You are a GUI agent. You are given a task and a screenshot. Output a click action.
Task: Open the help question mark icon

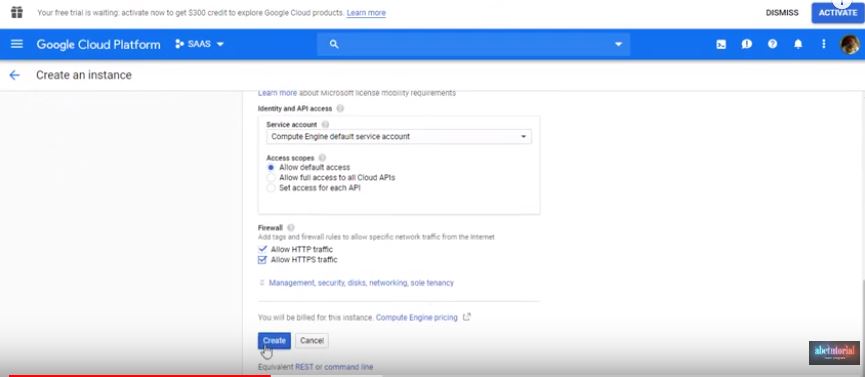click(x=772, y=44)
